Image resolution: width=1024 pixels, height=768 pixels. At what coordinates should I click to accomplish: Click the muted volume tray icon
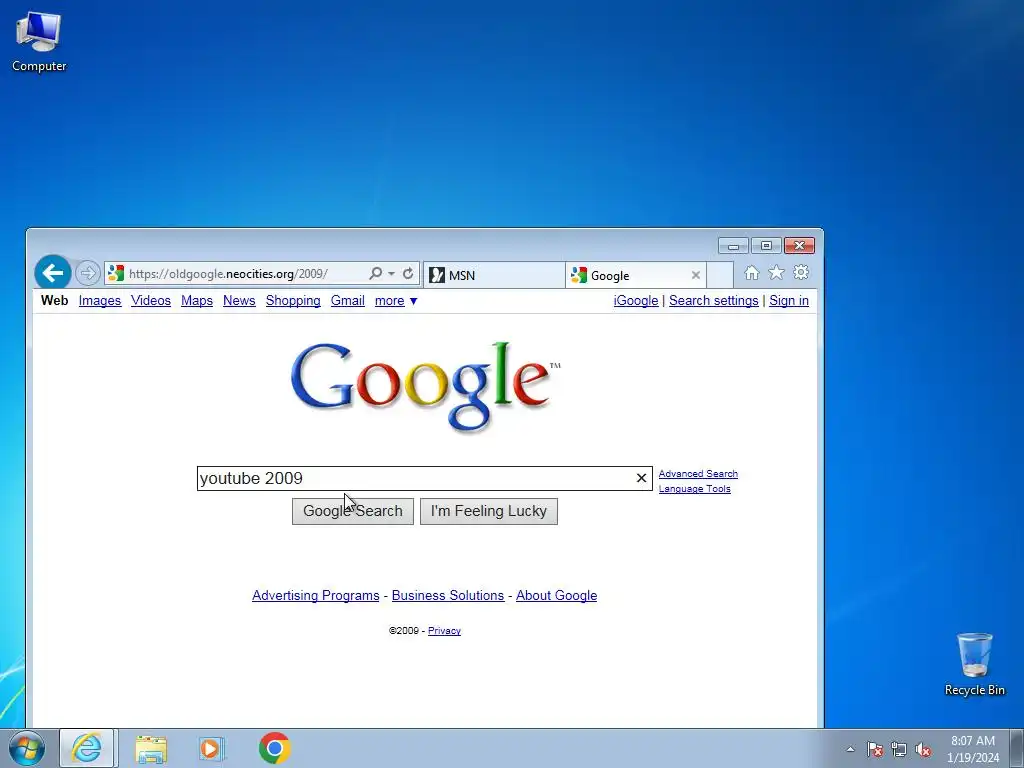click(923, 749)
